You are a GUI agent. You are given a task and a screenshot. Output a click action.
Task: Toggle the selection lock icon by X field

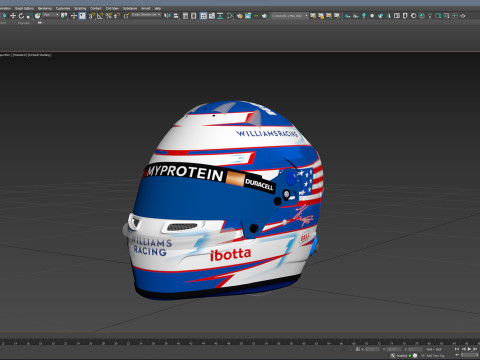tap(358, 349)
